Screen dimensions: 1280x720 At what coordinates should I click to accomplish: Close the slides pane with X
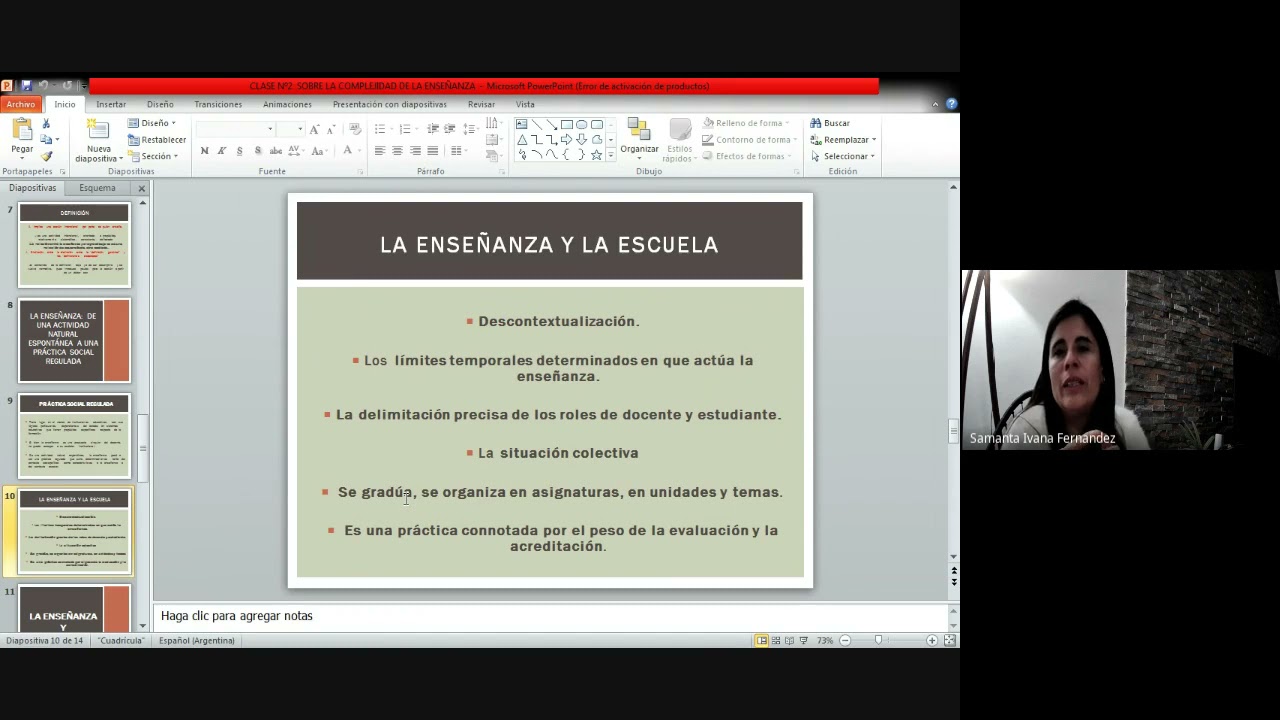(141, 188)
